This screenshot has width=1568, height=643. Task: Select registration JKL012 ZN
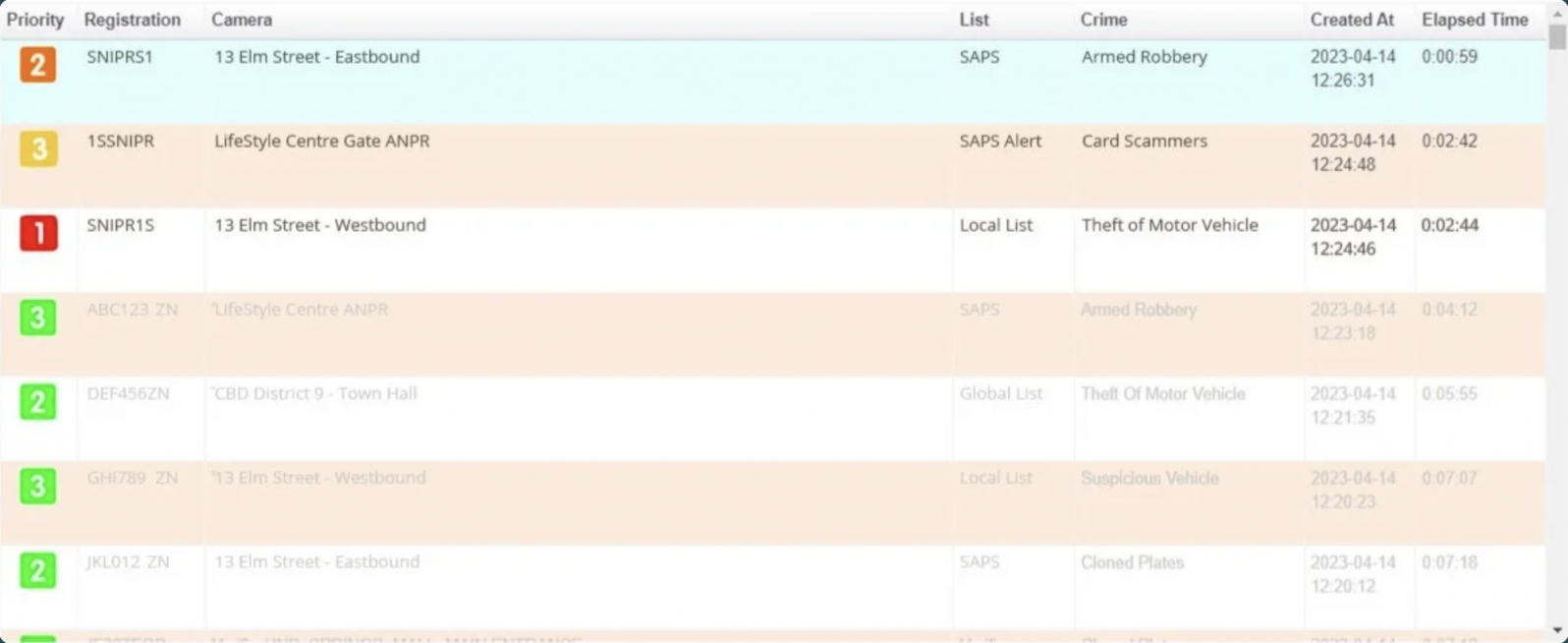[128, 562]
